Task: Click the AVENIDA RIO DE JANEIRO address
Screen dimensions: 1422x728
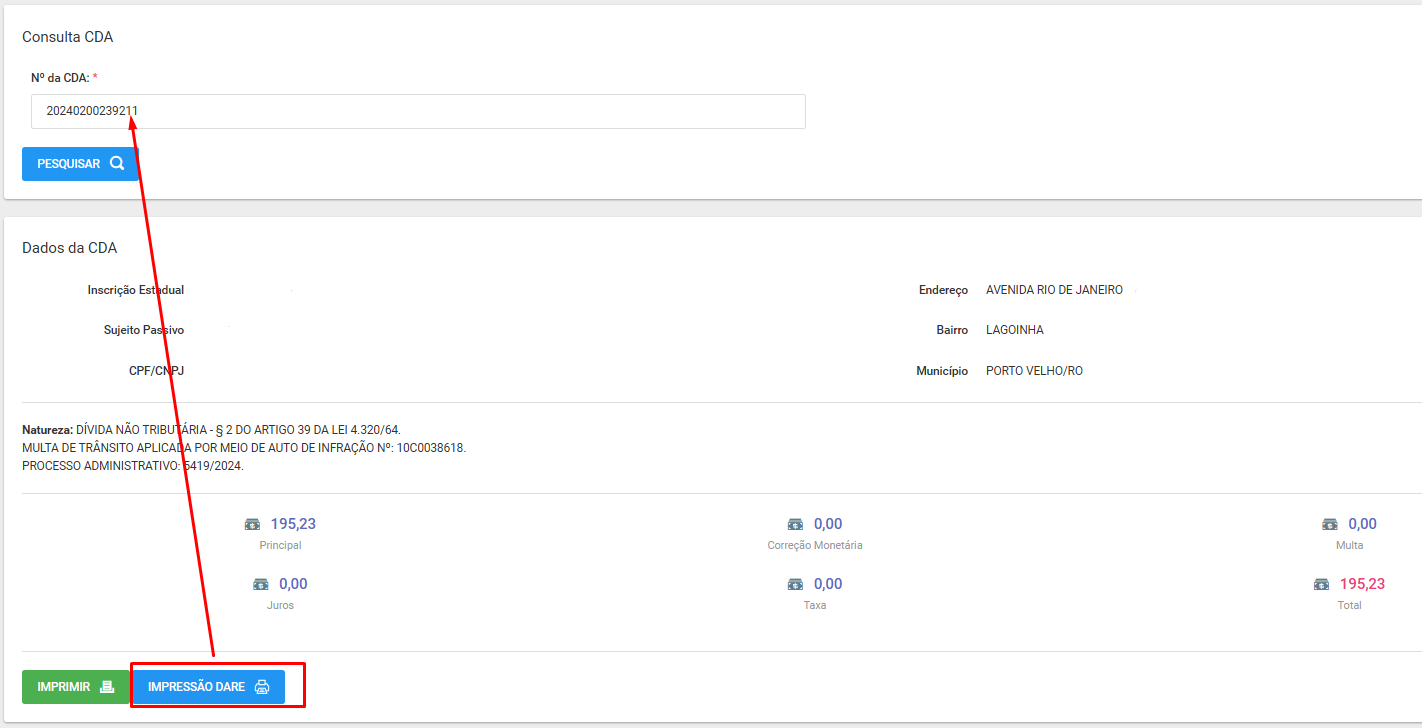Action: pos(1054,290)
